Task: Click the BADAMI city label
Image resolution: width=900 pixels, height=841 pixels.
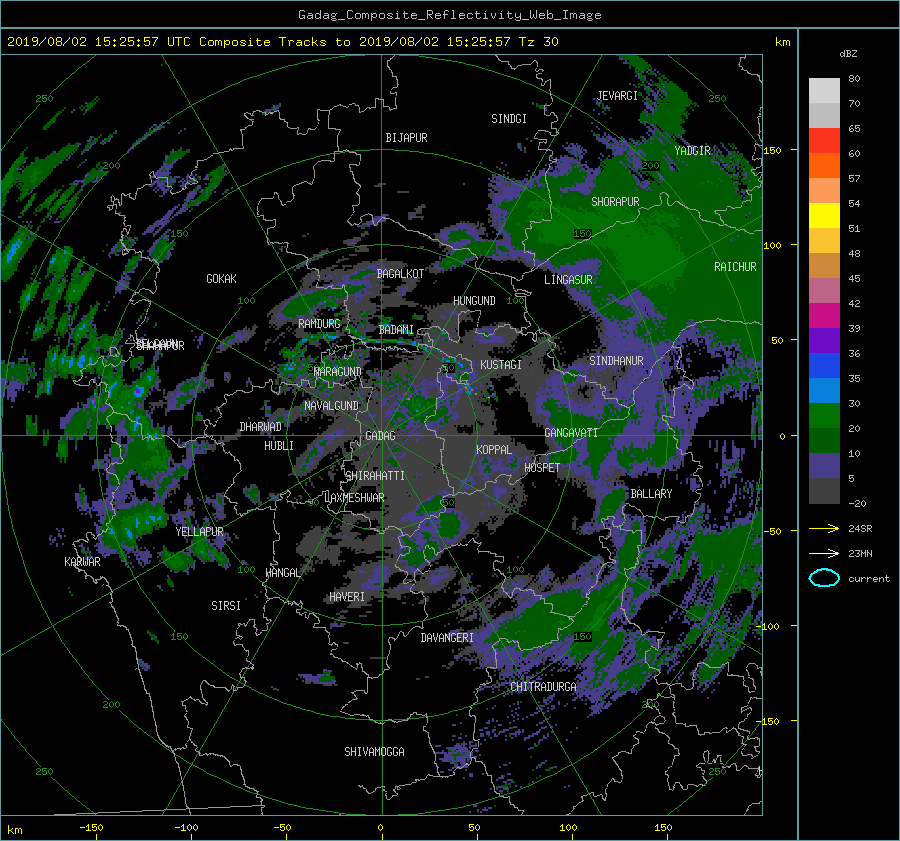Action: point(396,330)
